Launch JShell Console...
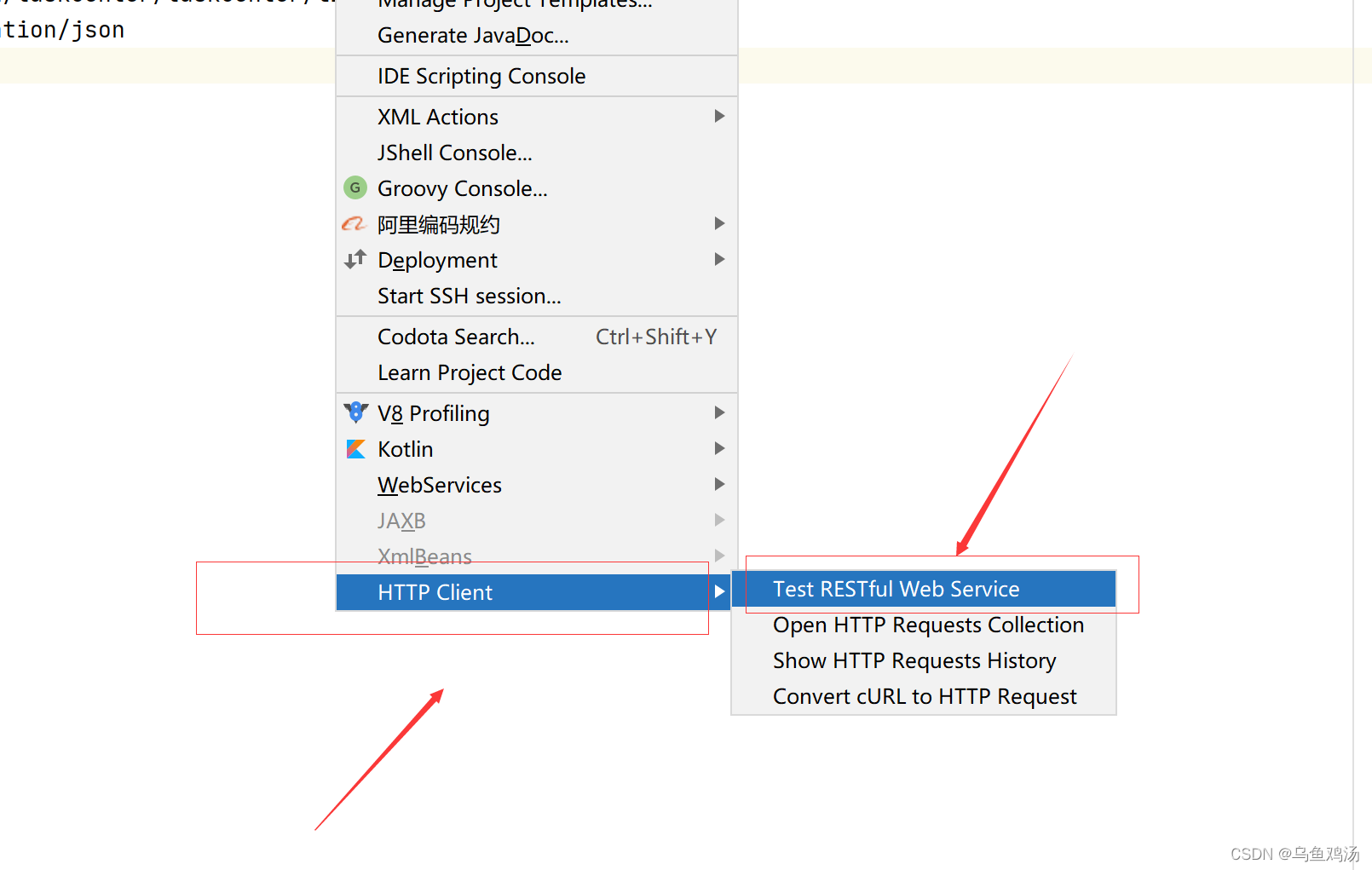Viewport: 1372px width, 870px height. 537,153
